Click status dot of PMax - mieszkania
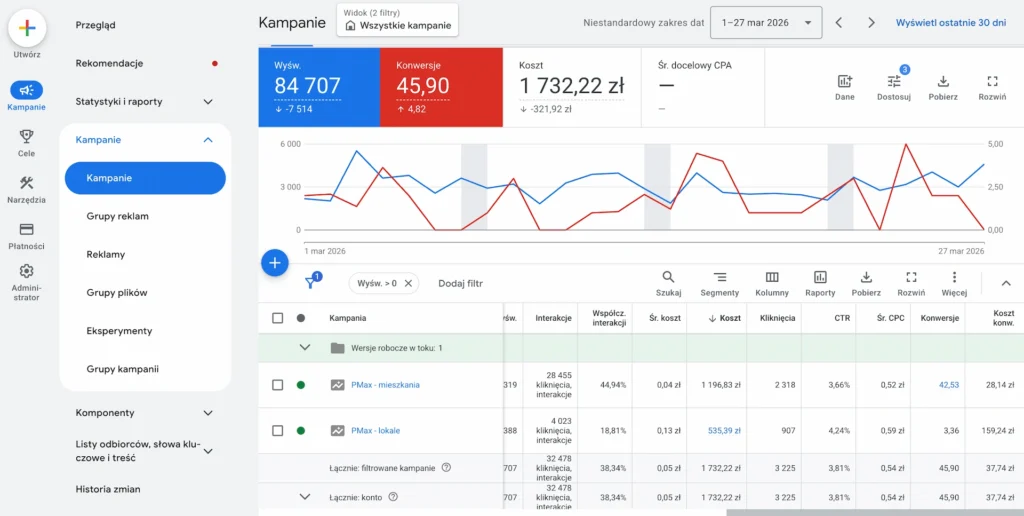 300,385
